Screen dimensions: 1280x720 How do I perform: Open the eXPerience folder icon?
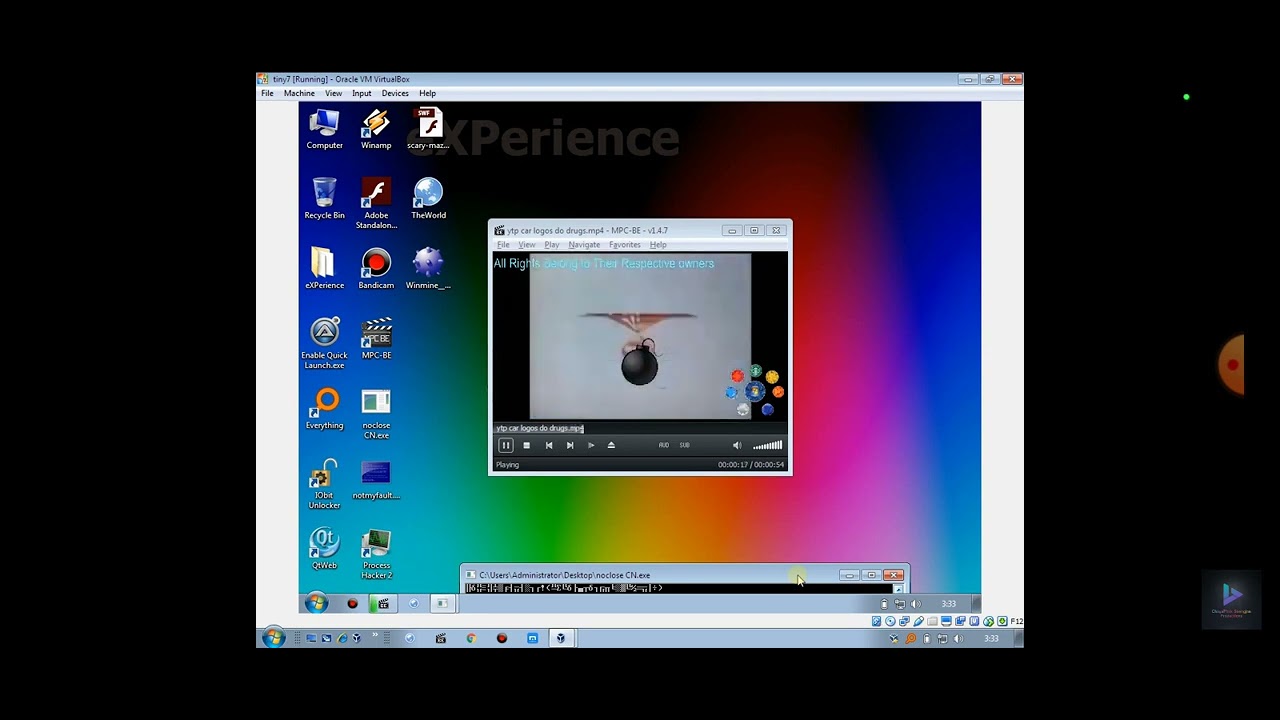[x=324, y=270]
